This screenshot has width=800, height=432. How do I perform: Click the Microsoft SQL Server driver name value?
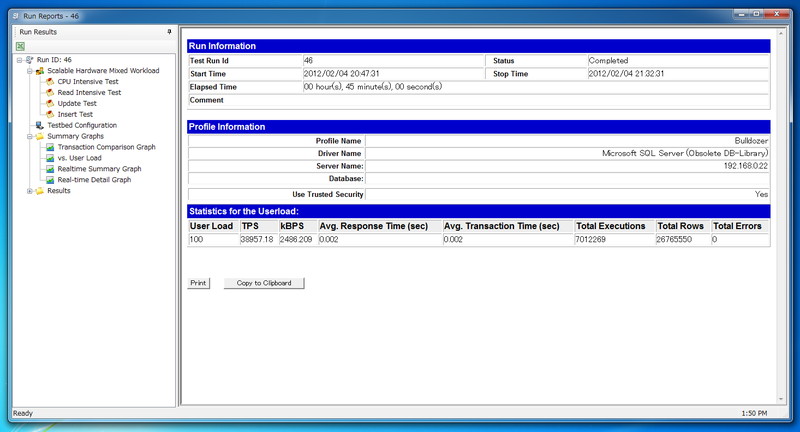685,153
